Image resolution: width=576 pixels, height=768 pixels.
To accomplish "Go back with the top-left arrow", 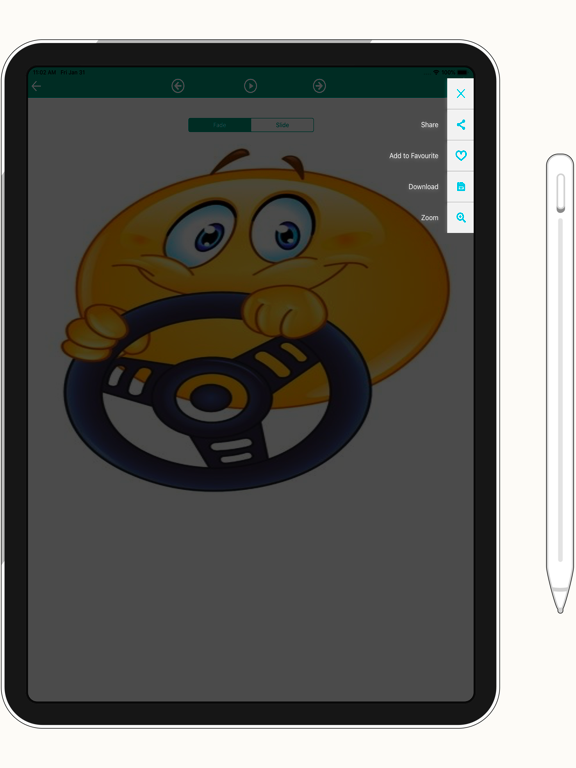I will (x=36, y=86).
